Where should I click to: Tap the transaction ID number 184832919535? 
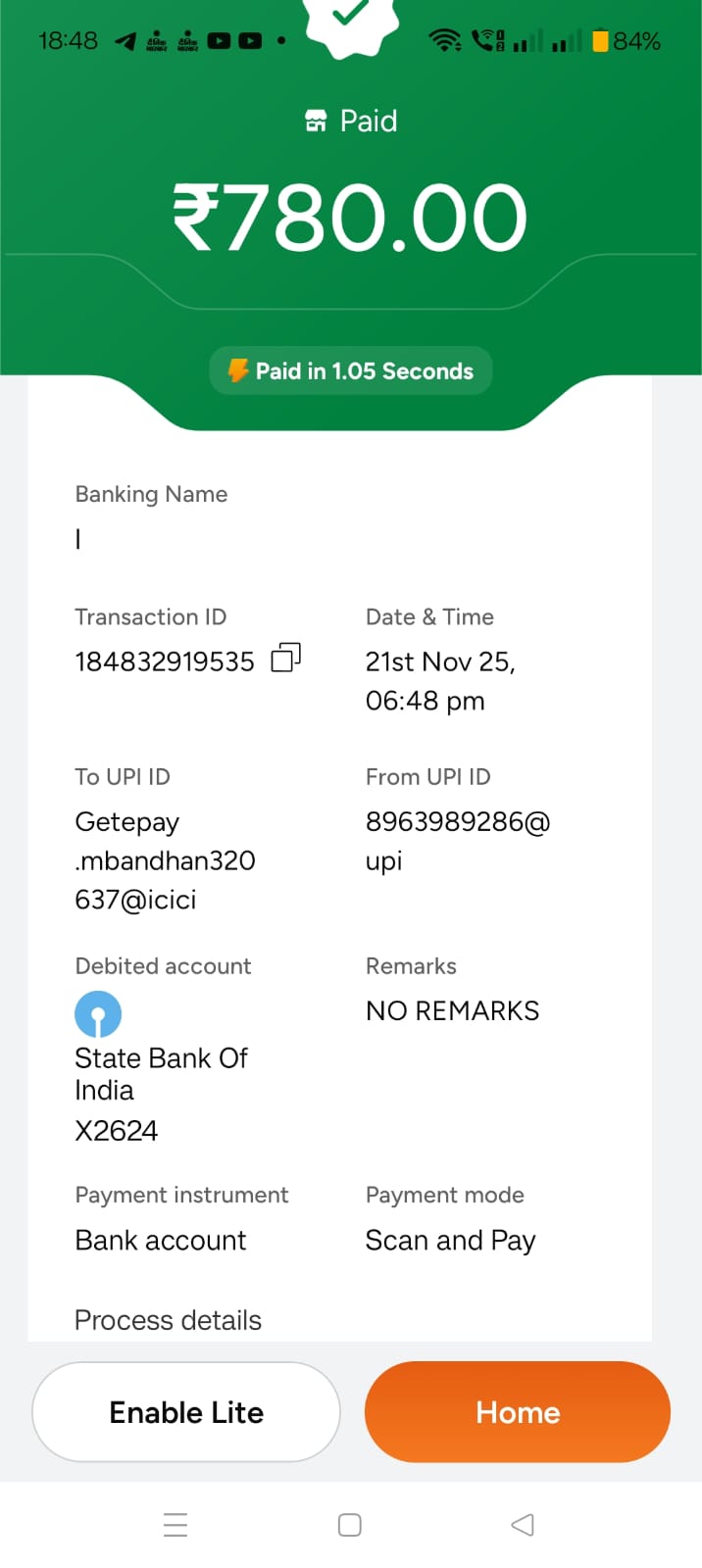(x=165, y=662)
